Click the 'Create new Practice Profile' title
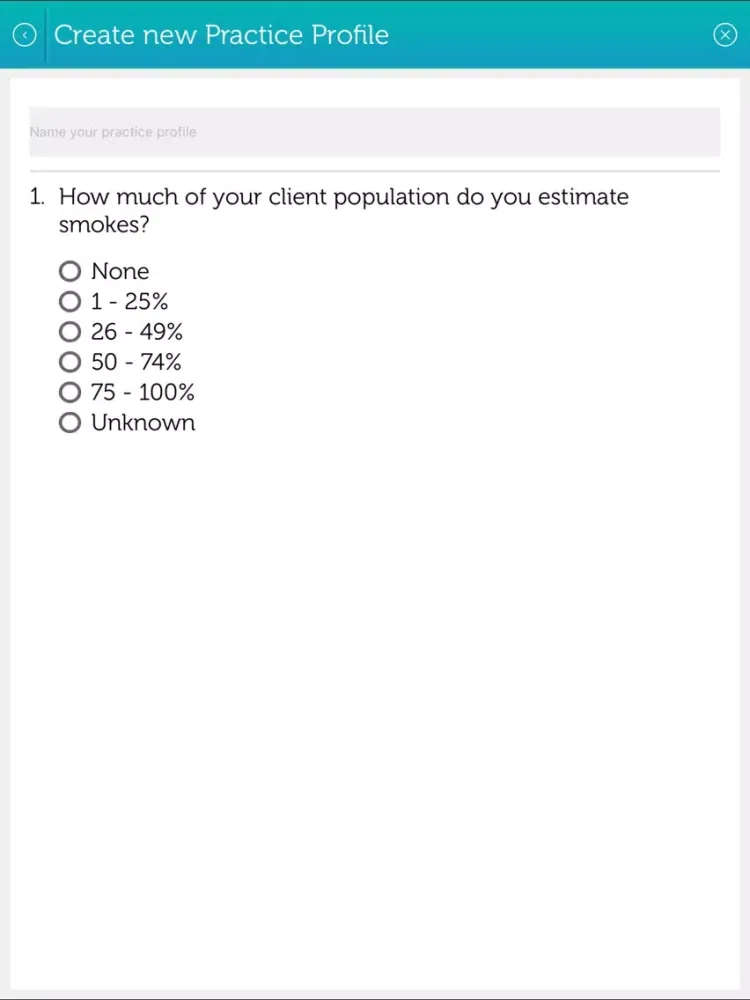750x1000 pixels. coord(221,35)
